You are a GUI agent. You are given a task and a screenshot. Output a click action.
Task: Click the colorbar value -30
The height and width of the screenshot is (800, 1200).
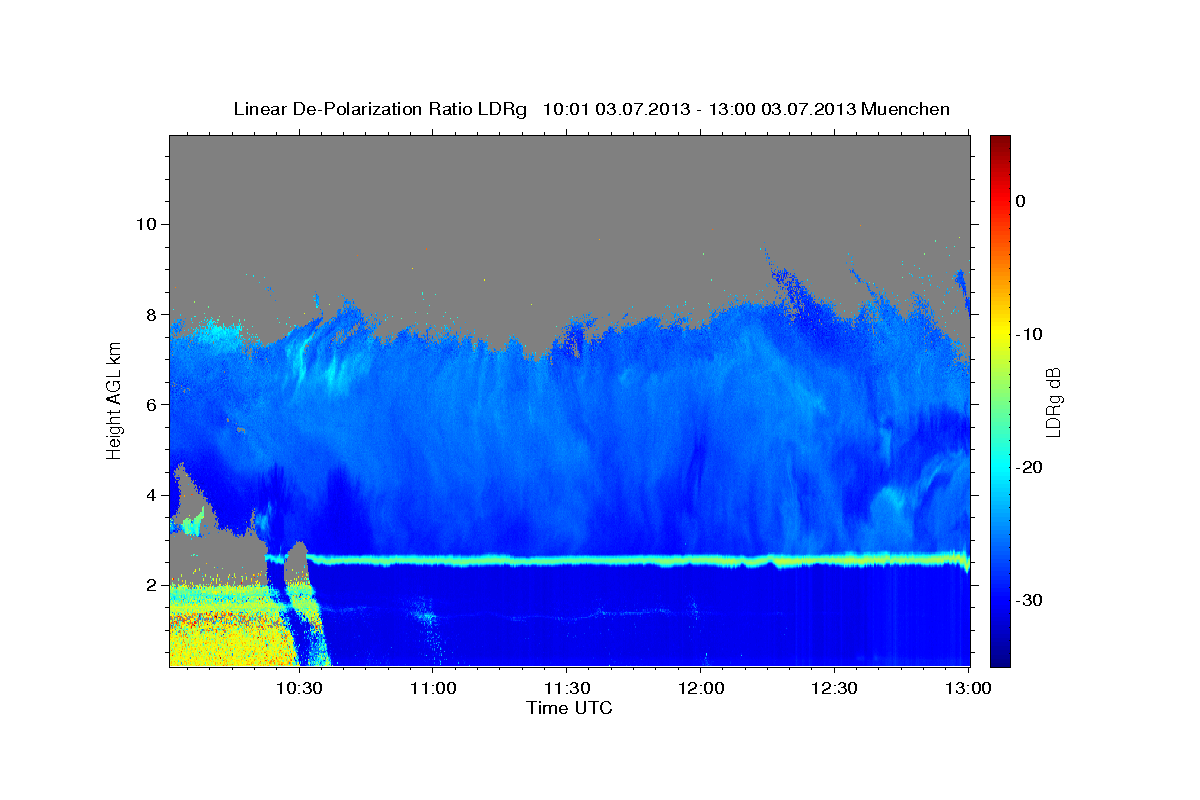coord(1030,600)
